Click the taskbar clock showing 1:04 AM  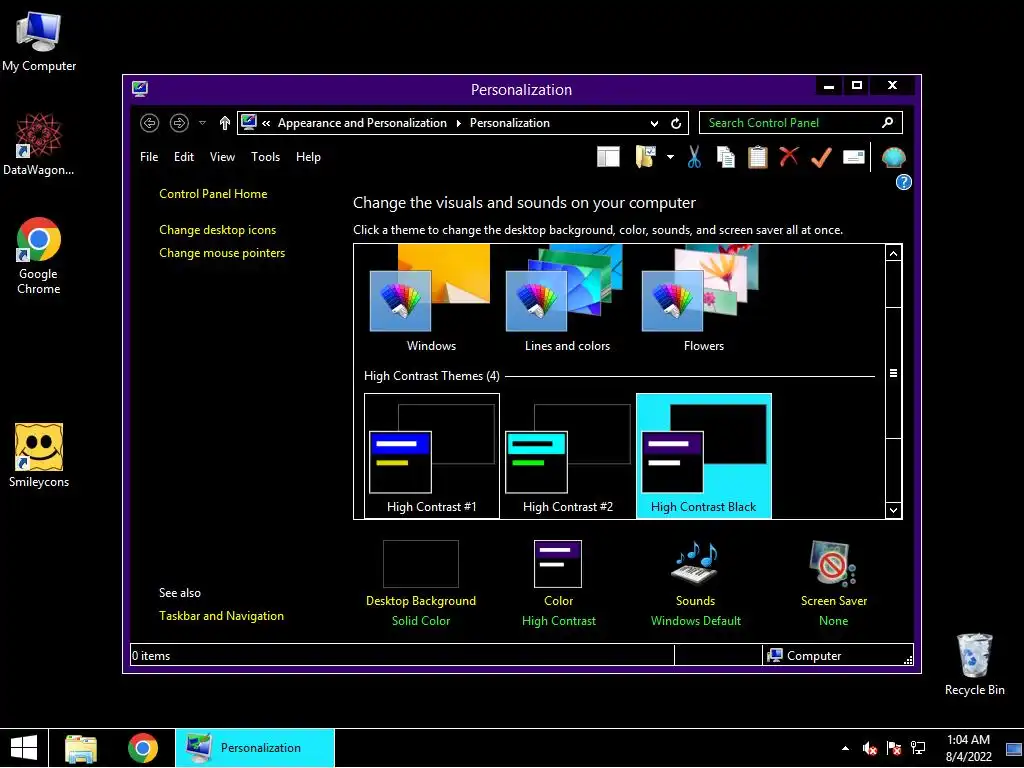point(968,748)
